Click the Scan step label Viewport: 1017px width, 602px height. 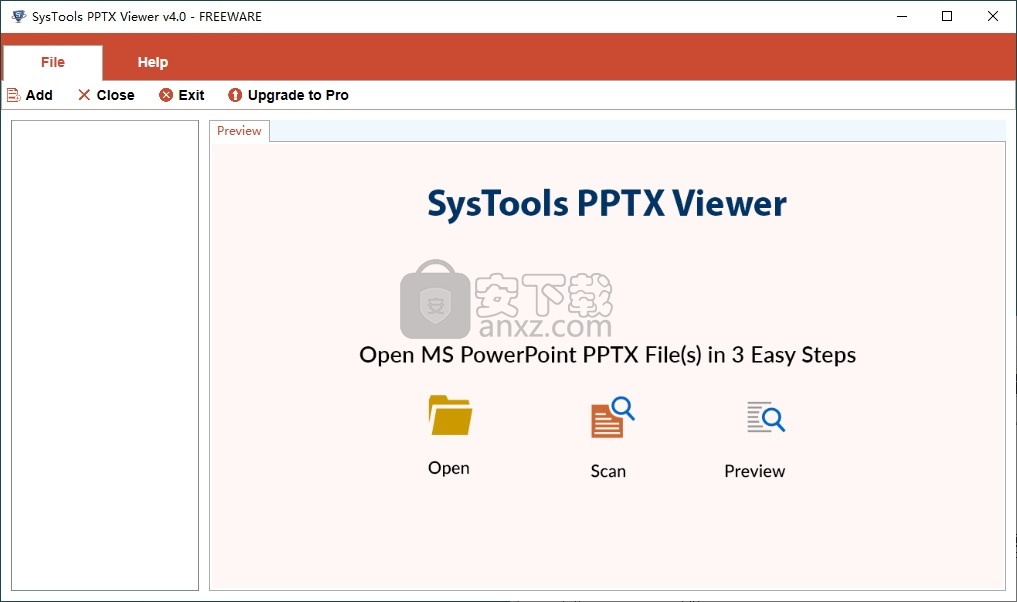pyautogui.click(x=608, y=471)
